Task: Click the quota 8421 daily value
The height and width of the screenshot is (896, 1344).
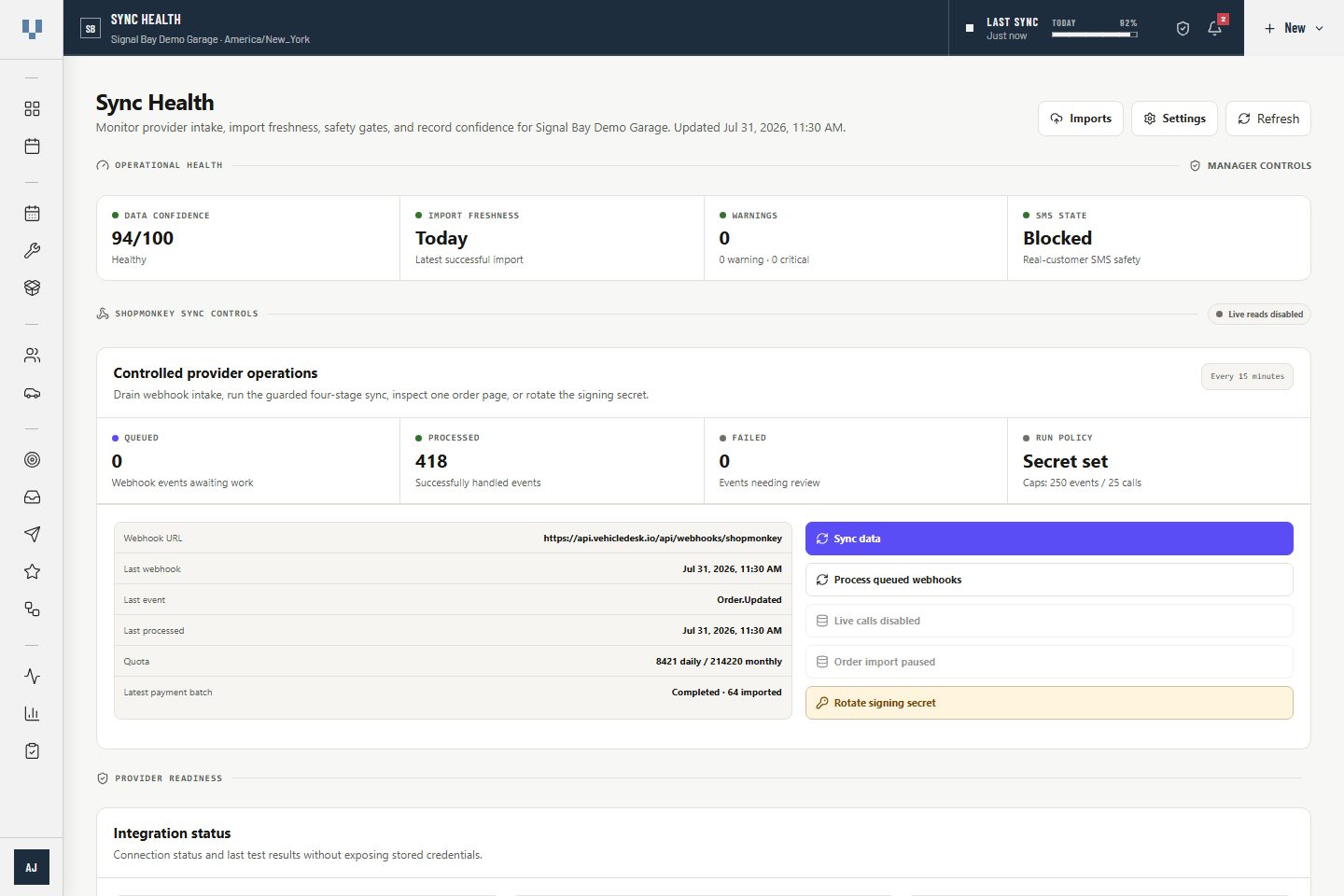Action: pos(719,662)
